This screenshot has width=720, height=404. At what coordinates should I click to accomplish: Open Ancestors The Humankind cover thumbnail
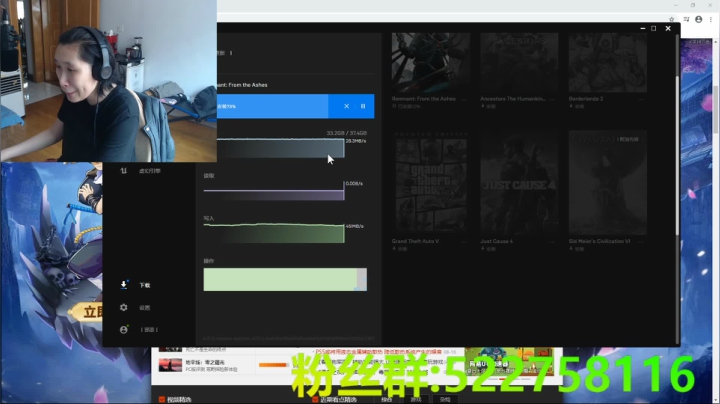pos(519,62)
